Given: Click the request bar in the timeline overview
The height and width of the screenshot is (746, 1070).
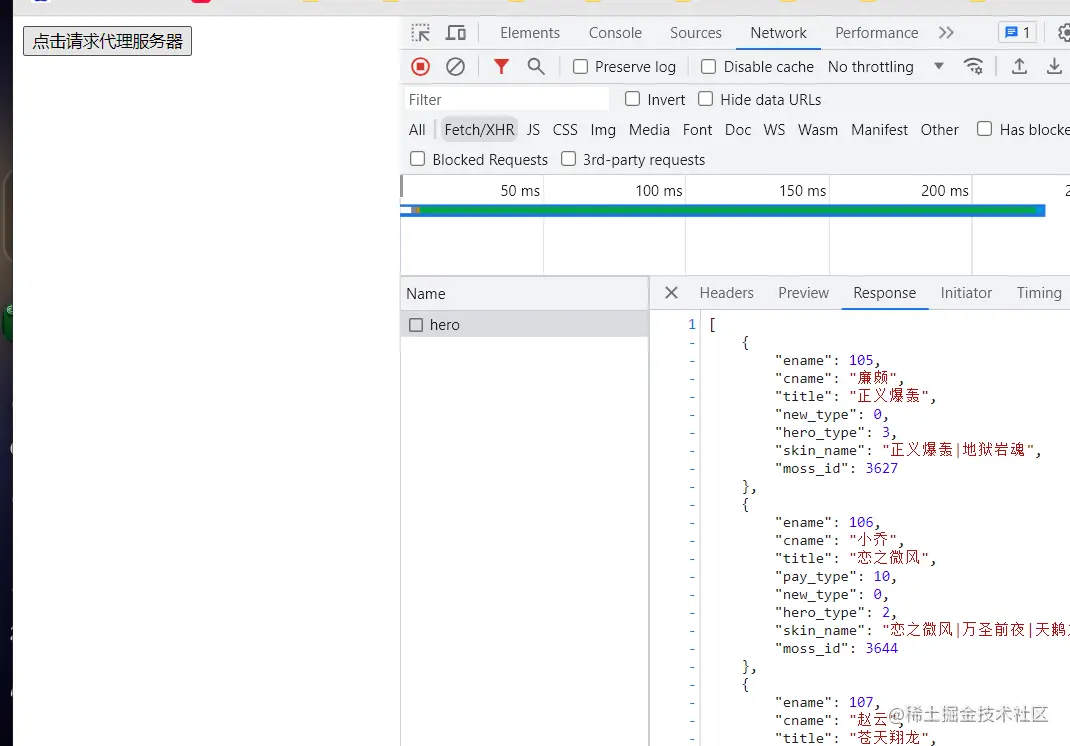Looking at the screenshot, I should tap(723, 210).
